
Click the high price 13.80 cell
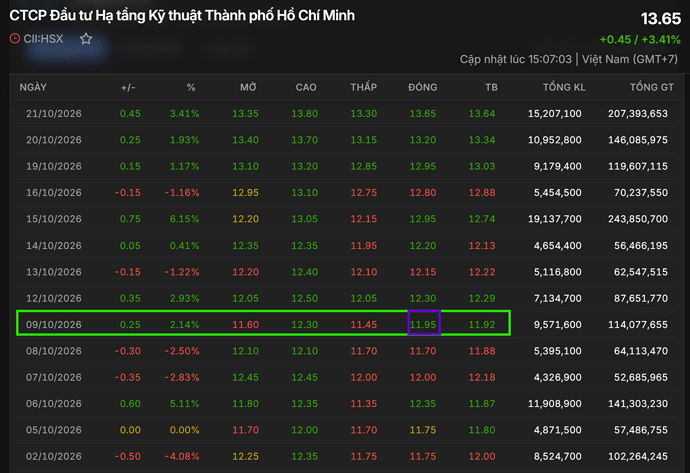pyautogui.click(x=305, y=114)
